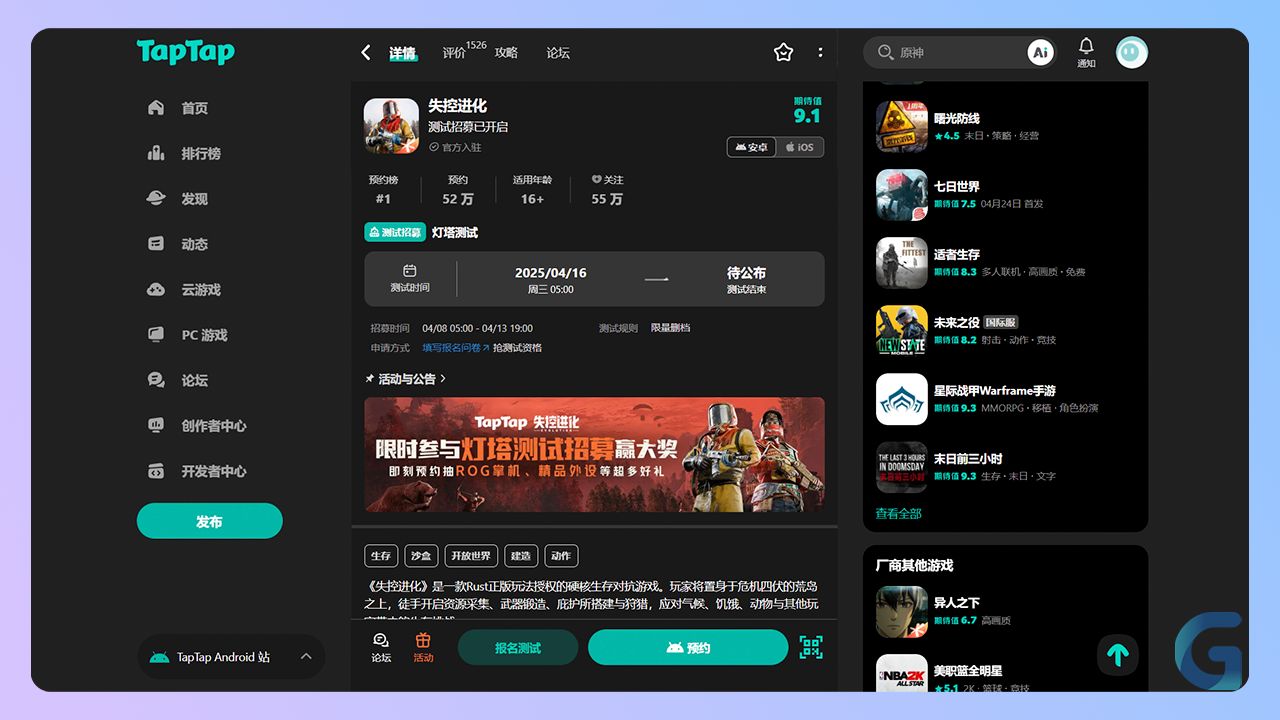This screenshot has height=720, width=1280.
Task: Go back with the left arrow
Action: (x=366, y=52)
